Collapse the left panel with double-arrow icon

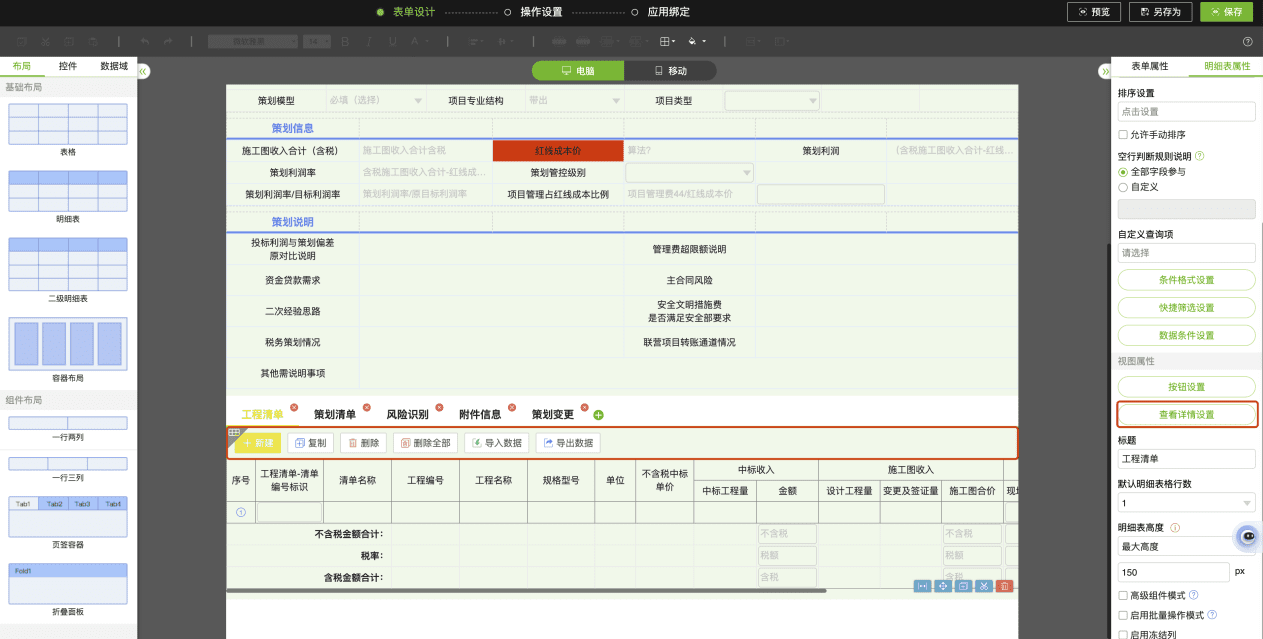143,71
